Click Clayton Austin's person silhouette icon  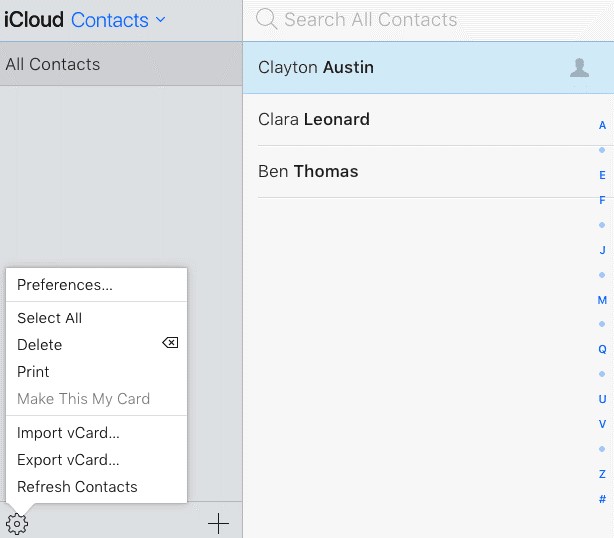click(579, 68)
